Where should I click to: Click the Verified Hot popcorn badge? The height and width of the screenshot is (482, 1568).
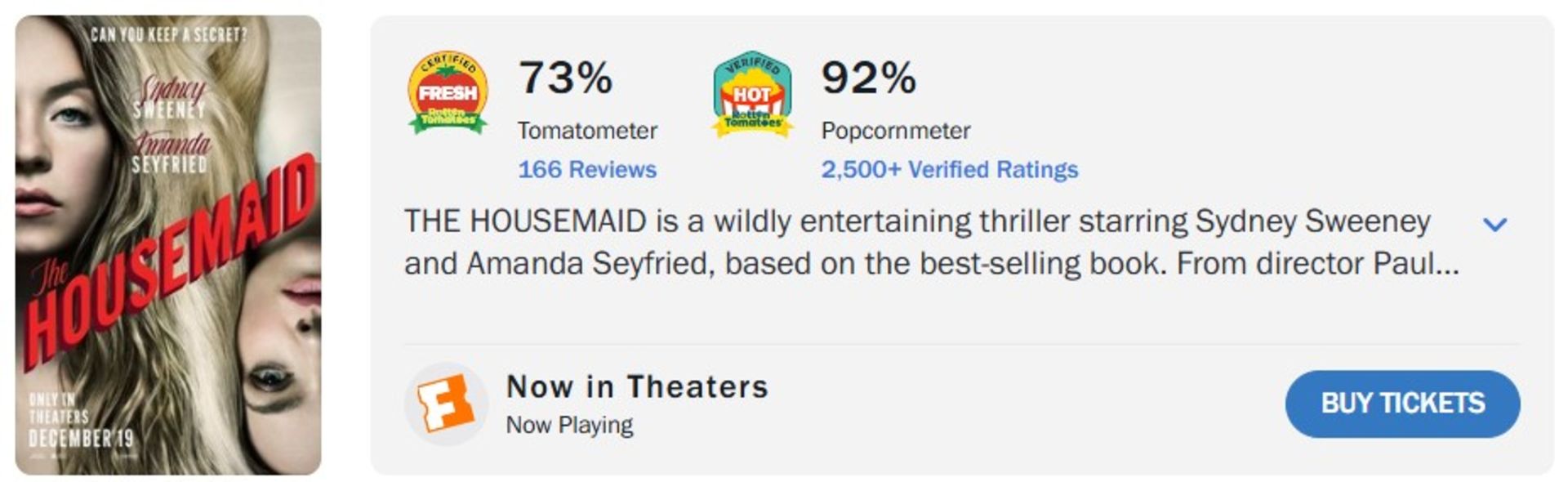(x=752, y=96)
